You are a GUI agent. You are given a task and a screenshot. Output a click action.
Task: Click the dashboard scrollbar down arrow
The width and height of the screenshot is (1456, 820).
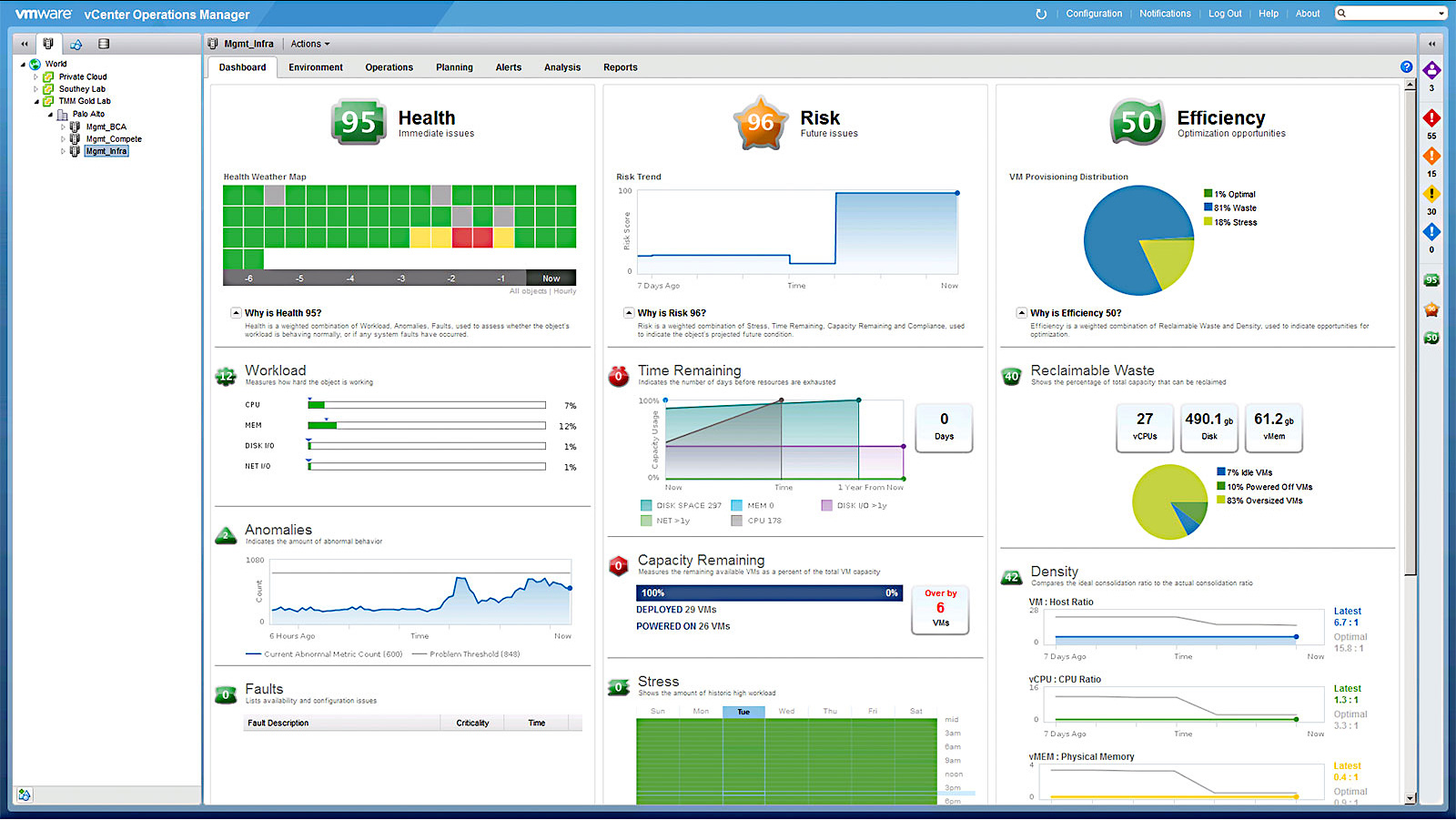click(1410, 798)
